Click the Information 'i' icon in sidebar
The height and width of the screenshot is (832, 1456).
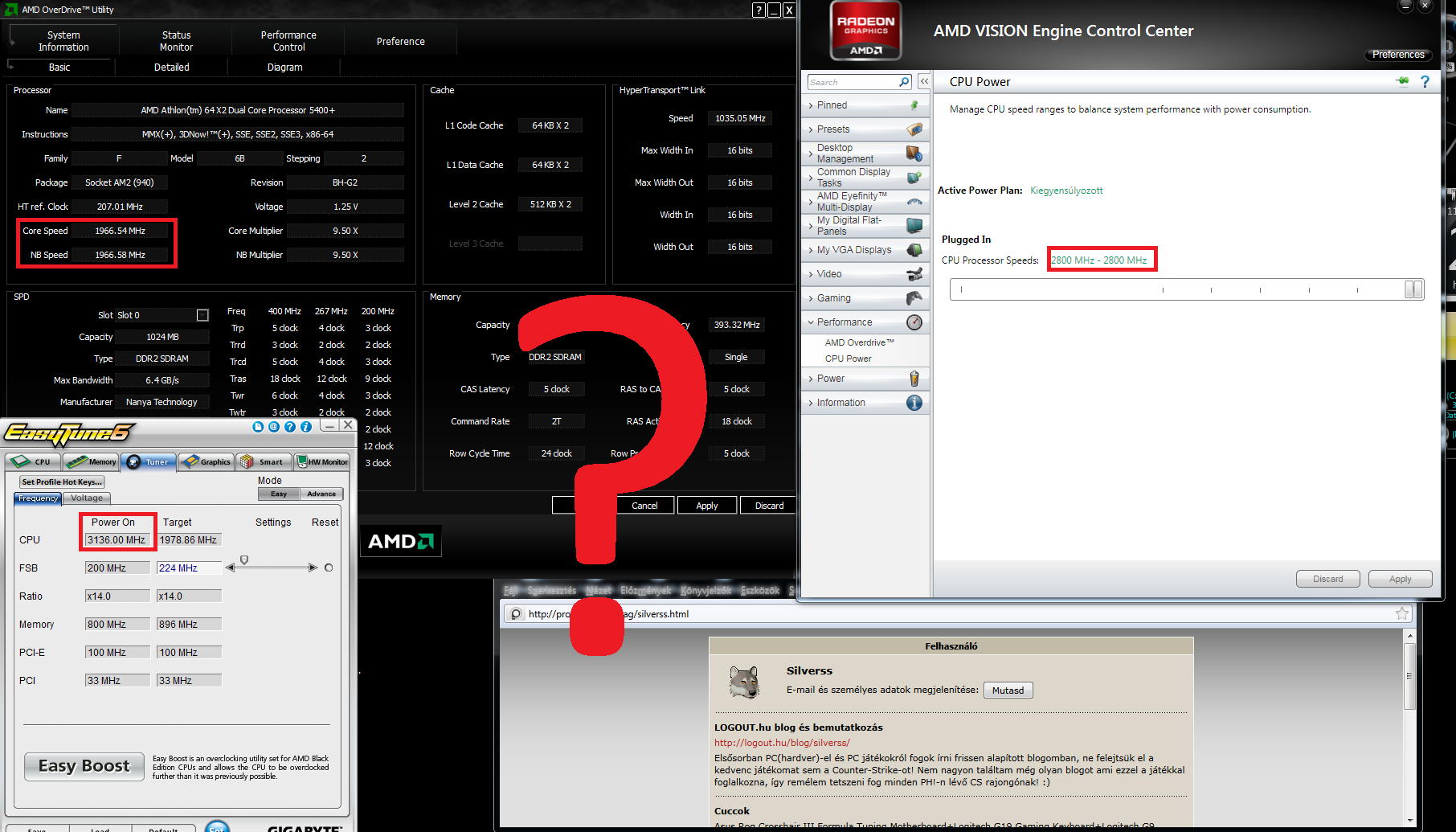(x=914, y=403)
